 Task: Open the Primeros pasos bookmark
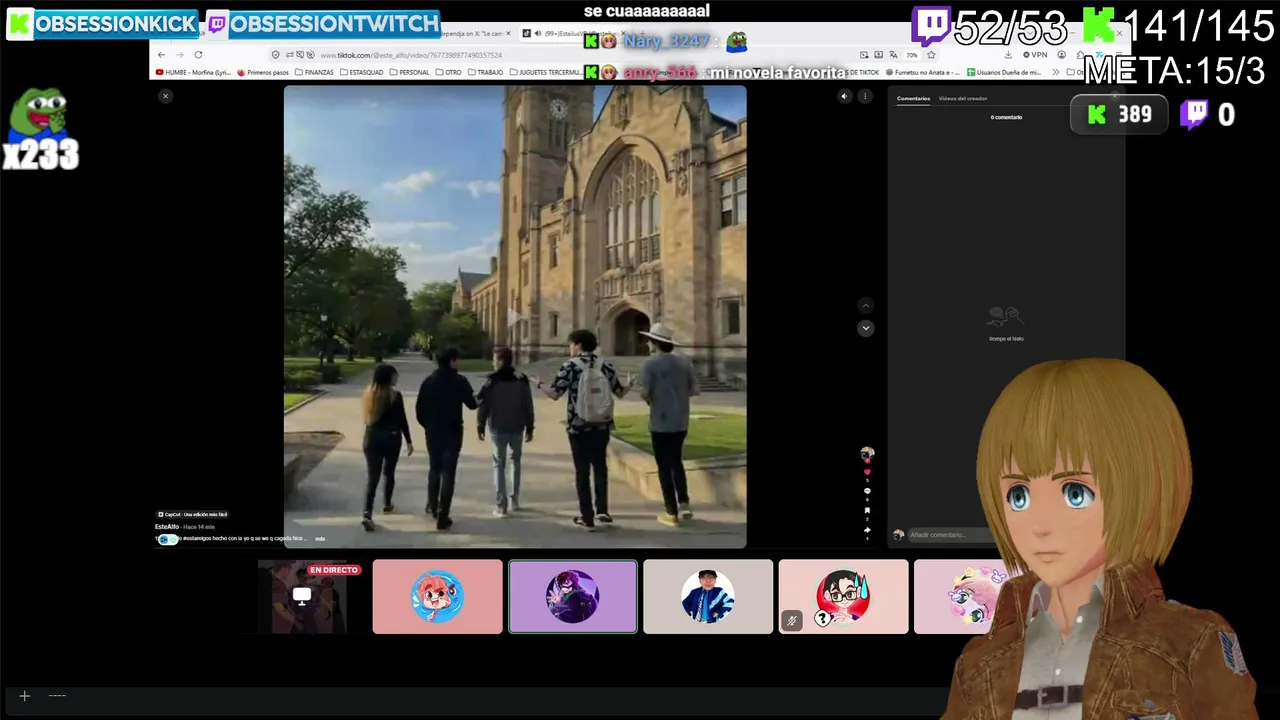263,72
